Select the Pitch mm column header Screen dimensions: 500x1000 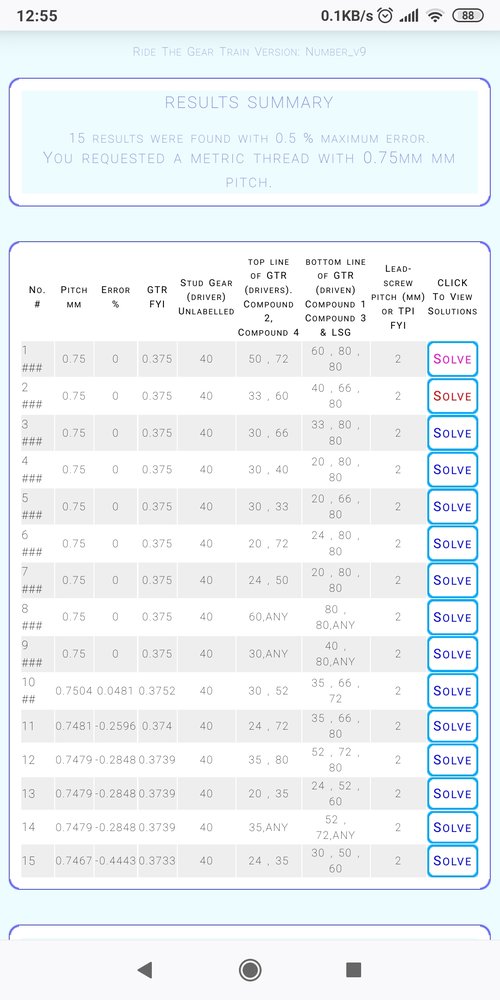(x=74, y=297)
